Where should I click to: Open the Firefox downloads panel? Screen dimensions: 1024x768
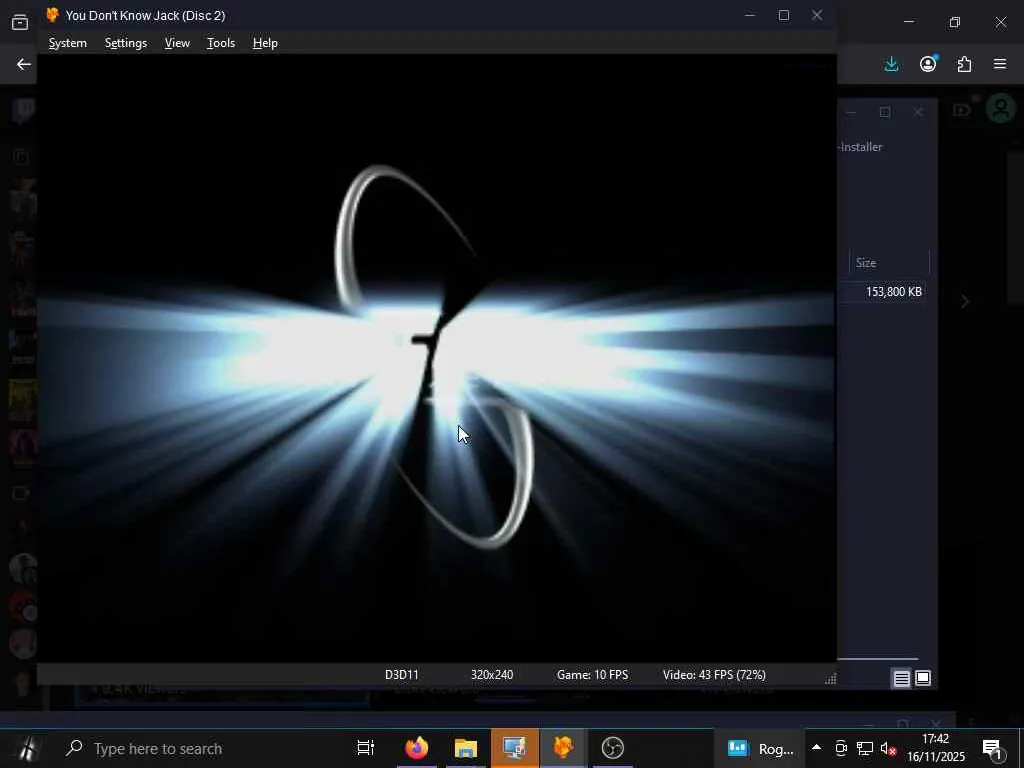pyautogui.click(x=891, y=64)
